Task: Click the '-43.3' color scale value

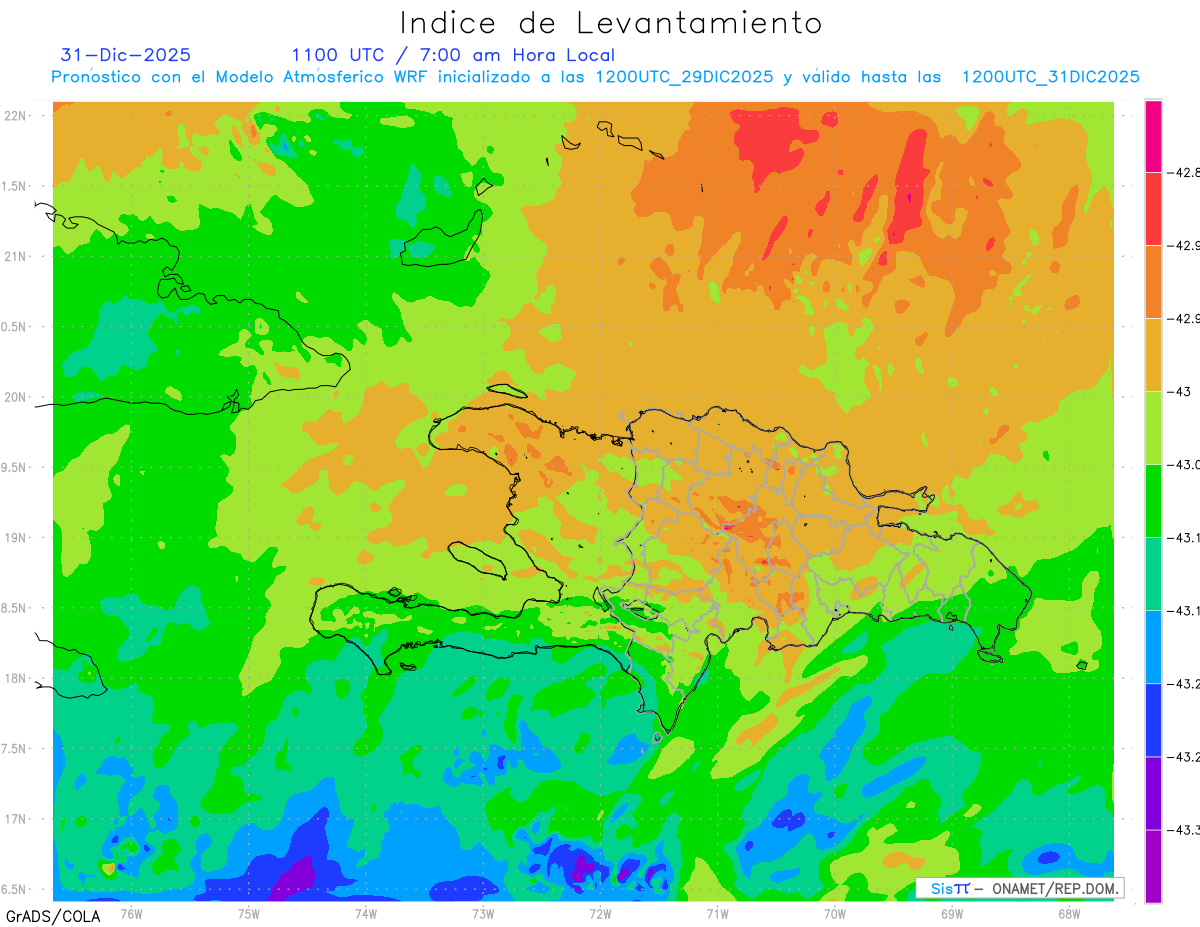Action: point(1185,830)
